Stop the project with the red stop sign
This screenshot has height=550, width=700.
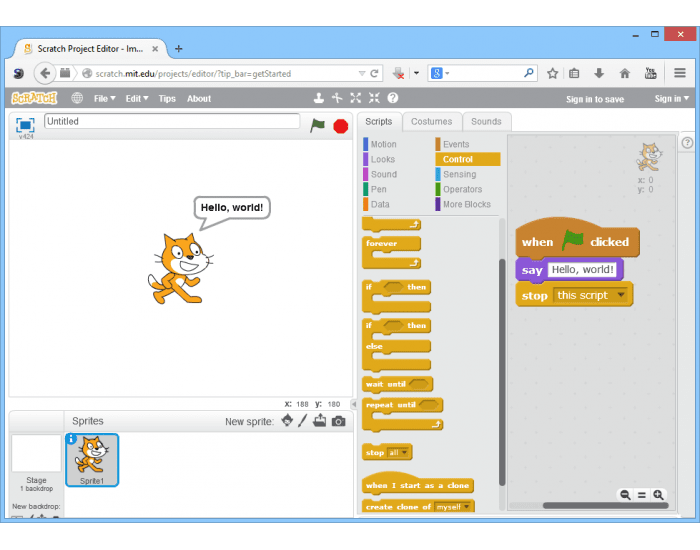point(341,126)
